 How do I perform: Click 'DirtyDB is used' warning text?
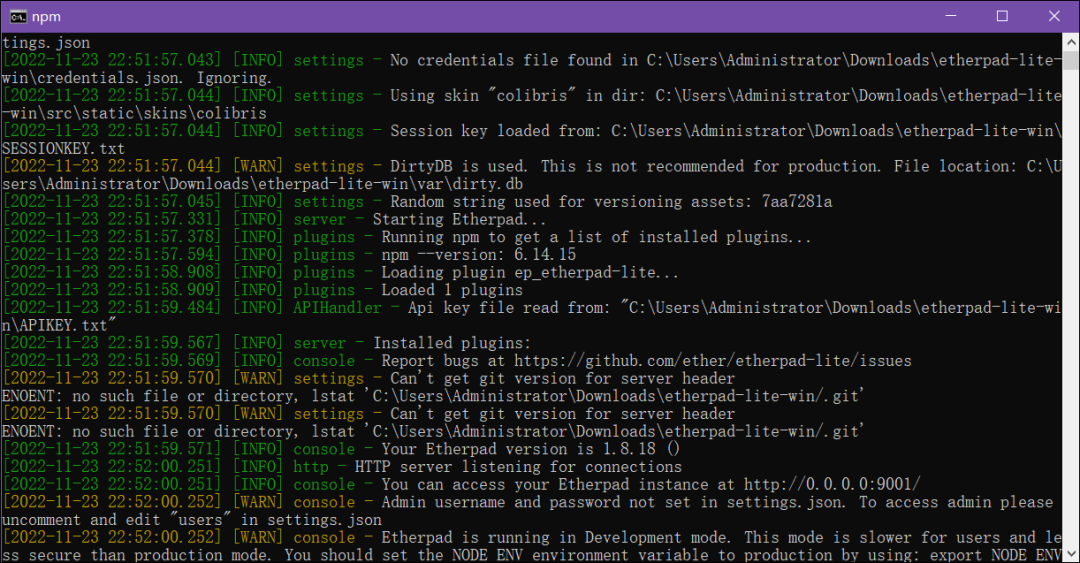click(x=458, y=166)
